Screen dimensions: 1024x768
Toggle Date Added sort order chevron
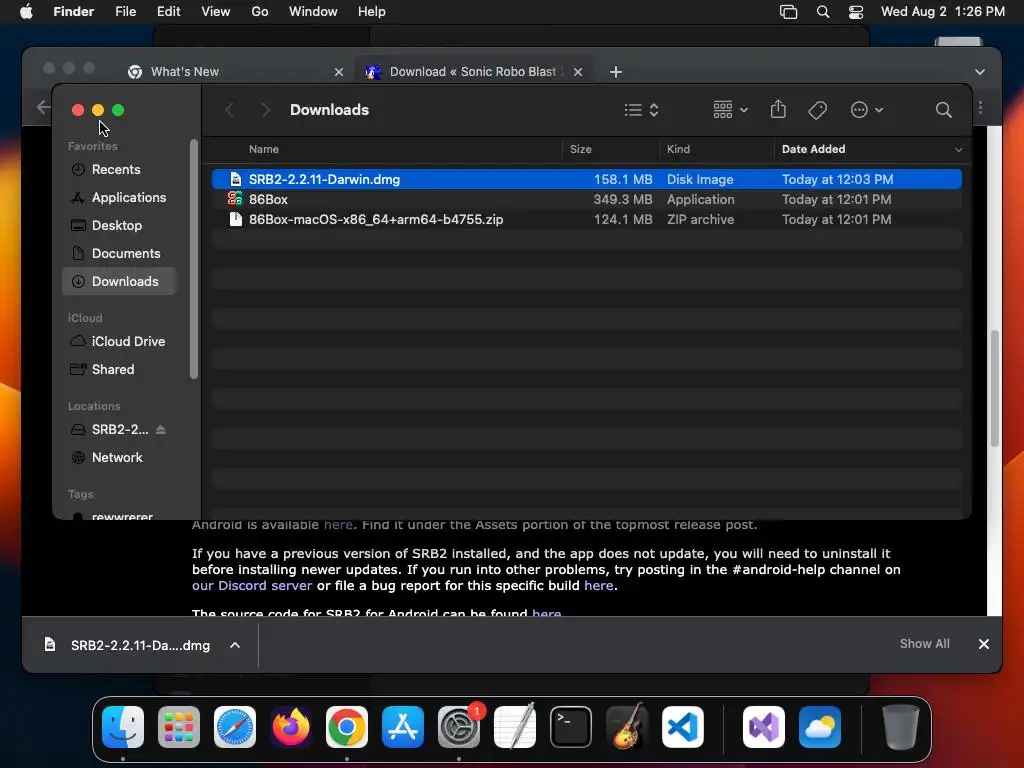click(958, 150)
